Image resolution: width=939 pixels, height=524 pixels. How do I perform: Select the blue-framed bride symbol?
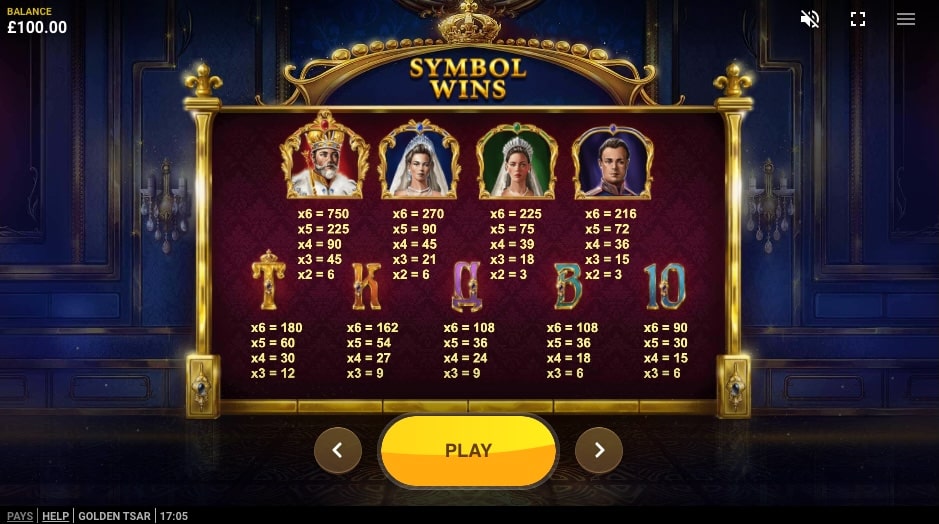click(419, 159)
